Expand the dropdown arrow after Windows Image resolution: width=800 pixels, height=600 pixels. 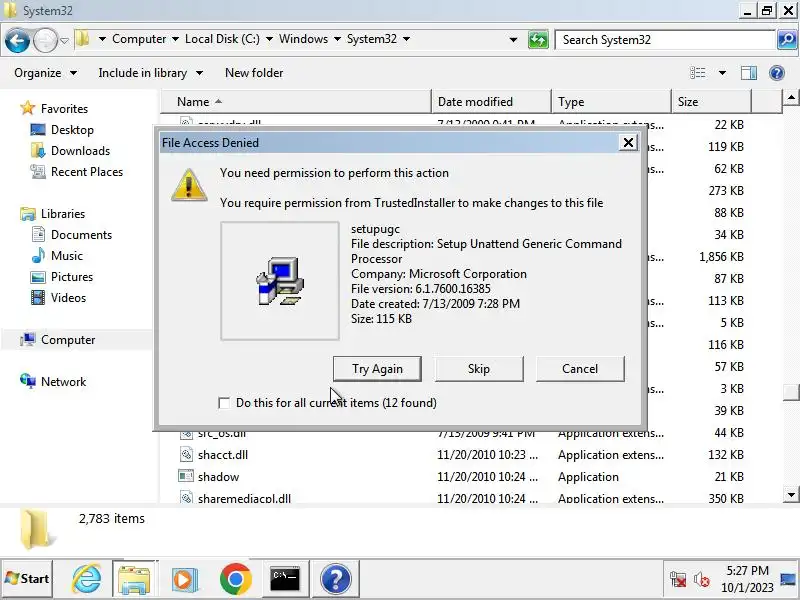point(337,39)
